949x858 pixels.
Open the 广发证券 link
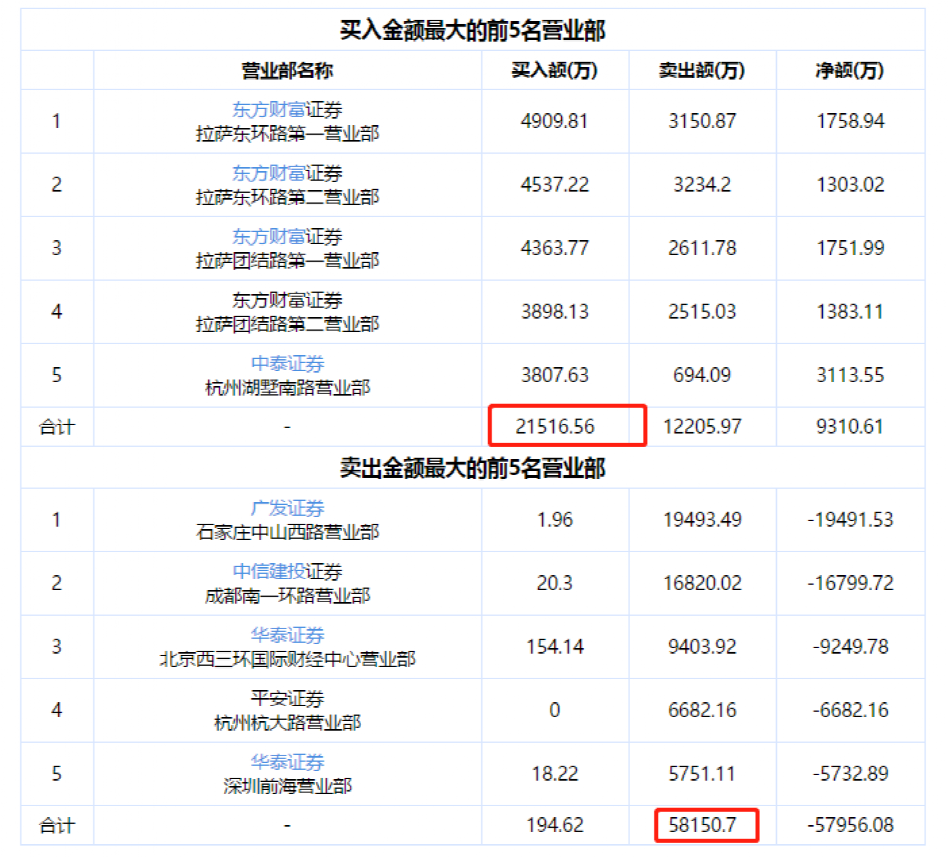coord(287,508)
